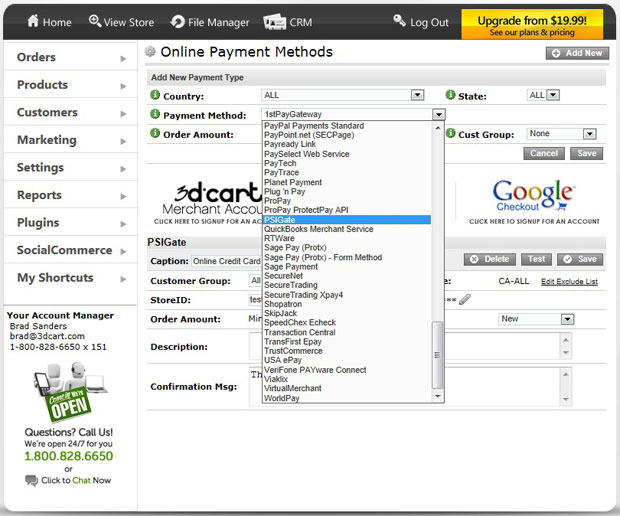Select PayTrace in the payment list
The width and height of the screenshot is (620, 516).
click(347, 172)
